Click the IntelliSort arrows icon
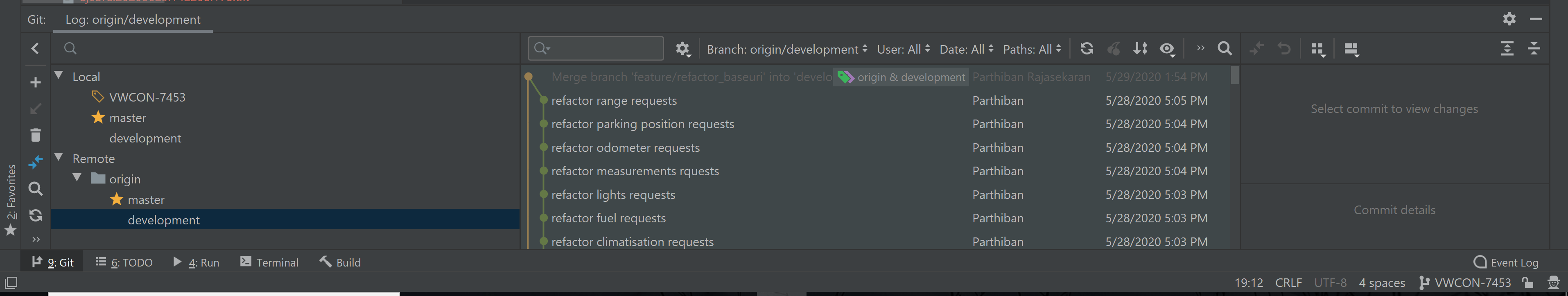1568x296 pixels. pyautogui.click(x=1140, y=49)
